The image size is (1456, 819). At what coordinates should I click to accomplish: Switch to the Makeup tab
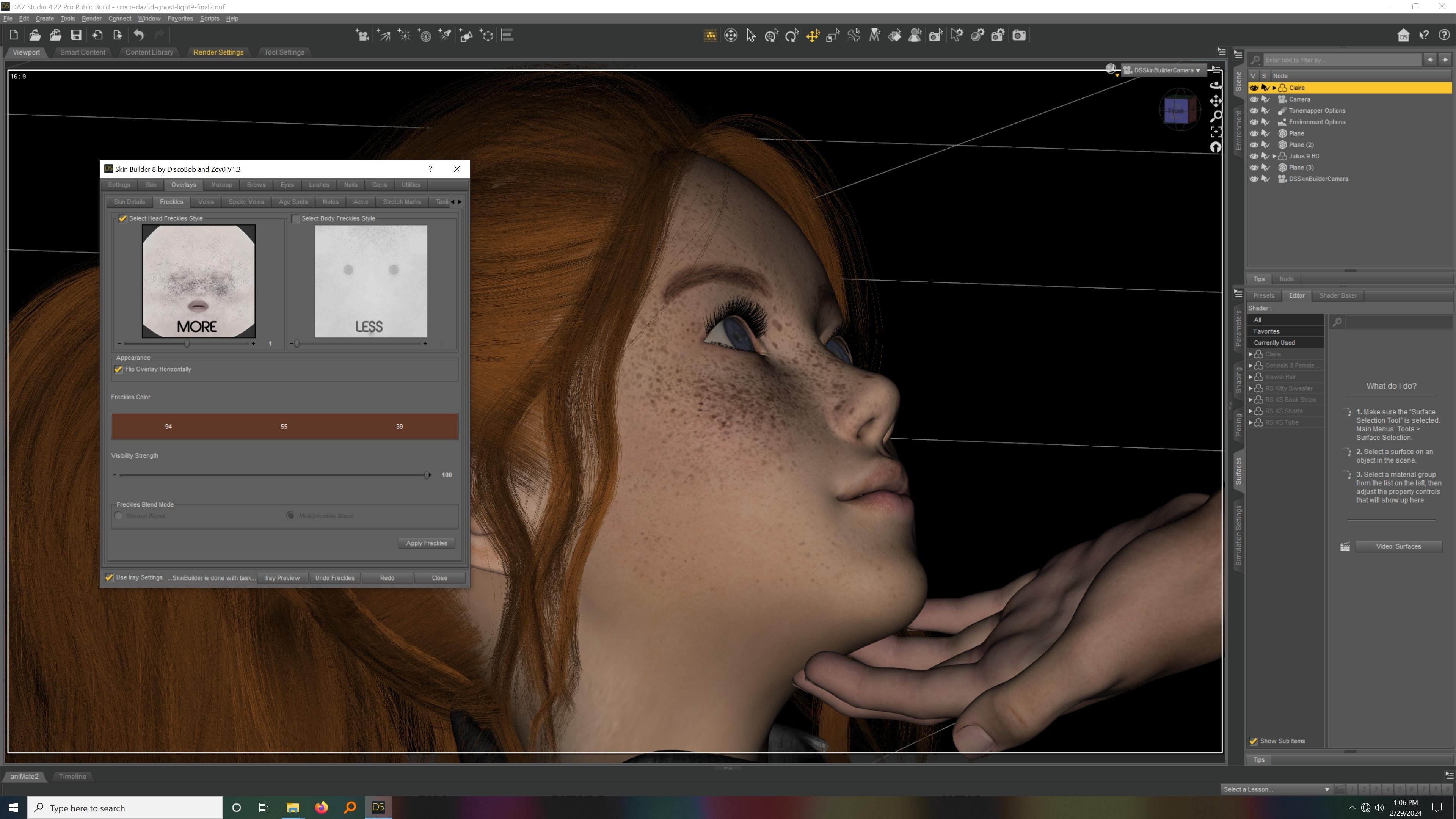click(221, 185)
